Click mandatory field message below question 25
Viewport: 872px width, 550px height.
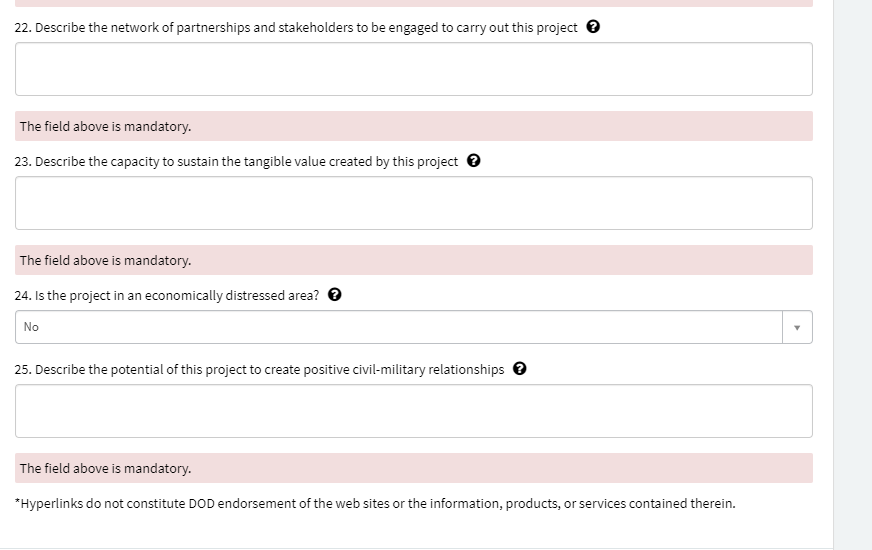105,468
